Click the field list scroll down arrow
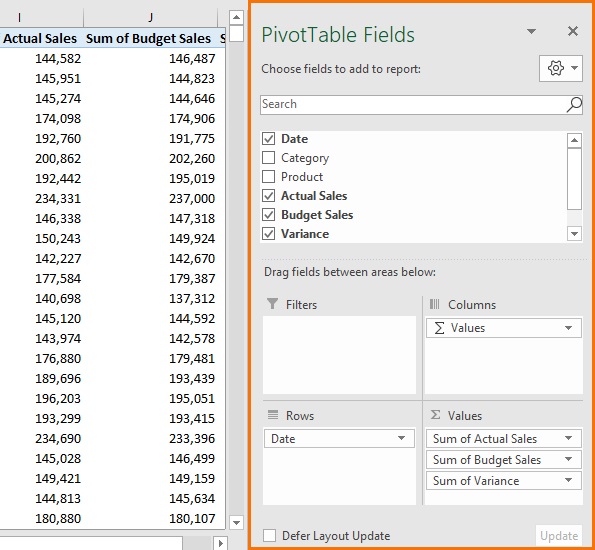This screenshot has height=550, width=595. 574,233
